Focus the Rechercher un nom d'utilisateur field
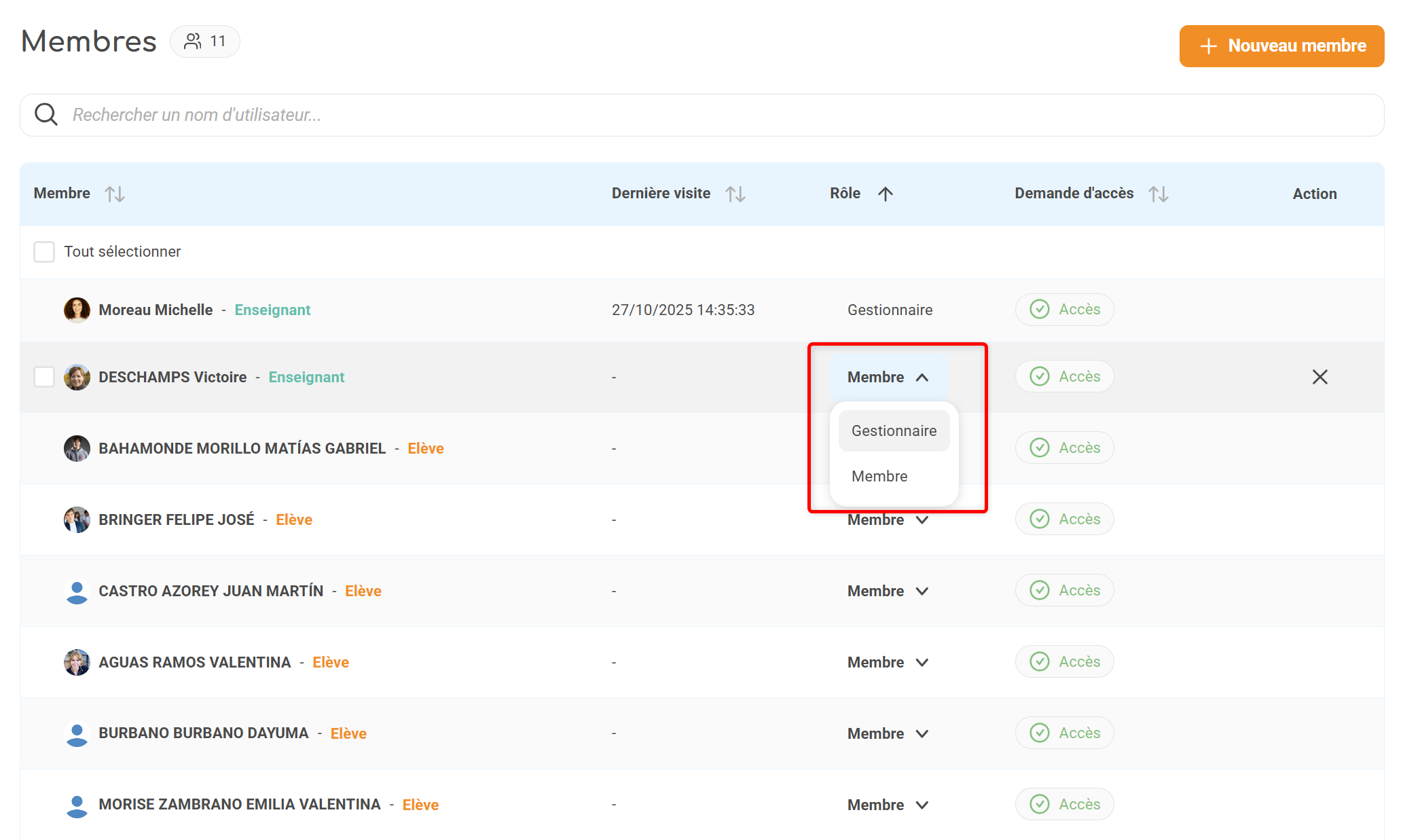1403x840 pixels. pos(679,115)
